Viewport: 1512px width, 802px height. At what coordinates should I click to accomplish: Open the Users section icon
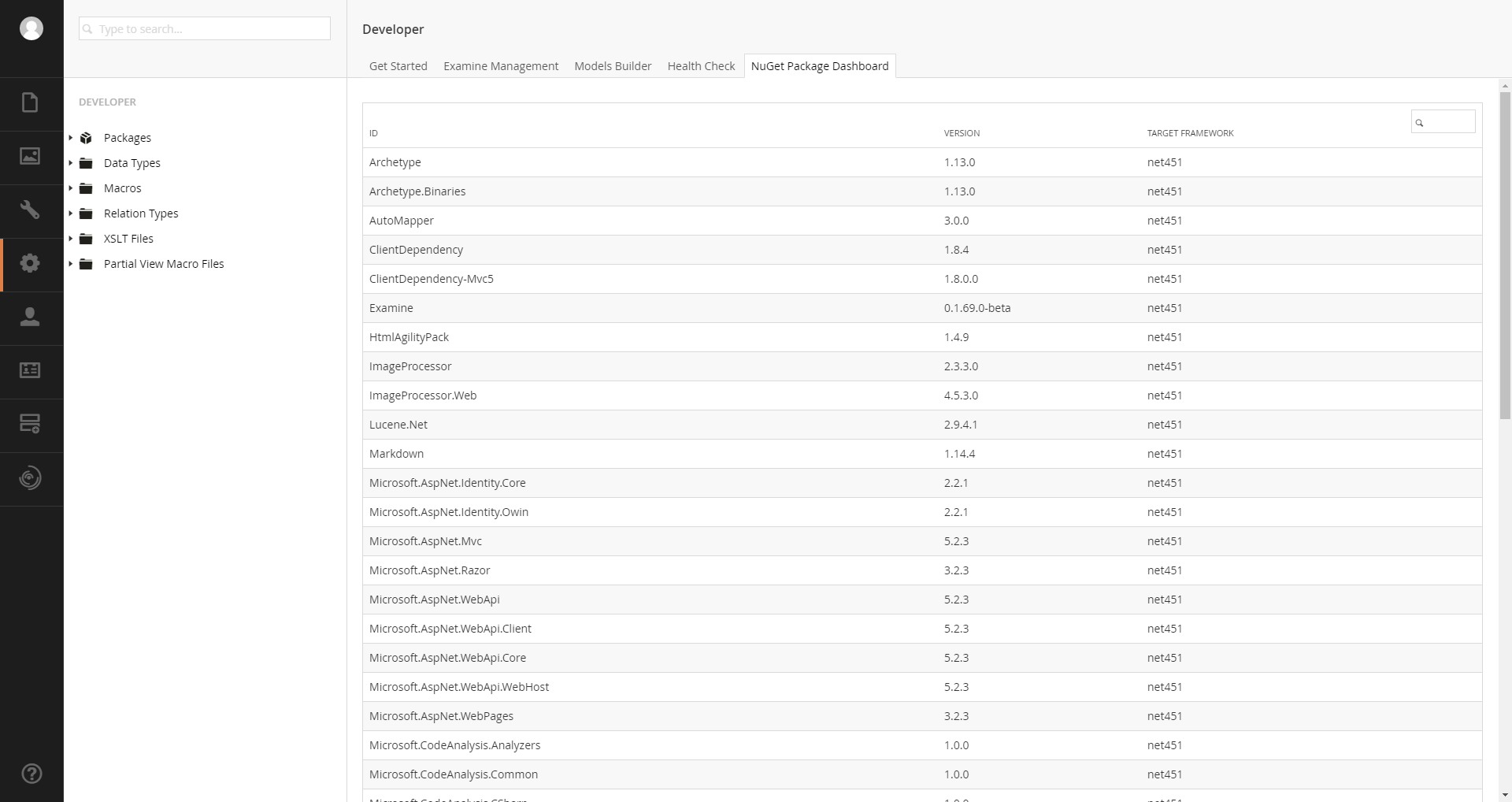[30, 317]
